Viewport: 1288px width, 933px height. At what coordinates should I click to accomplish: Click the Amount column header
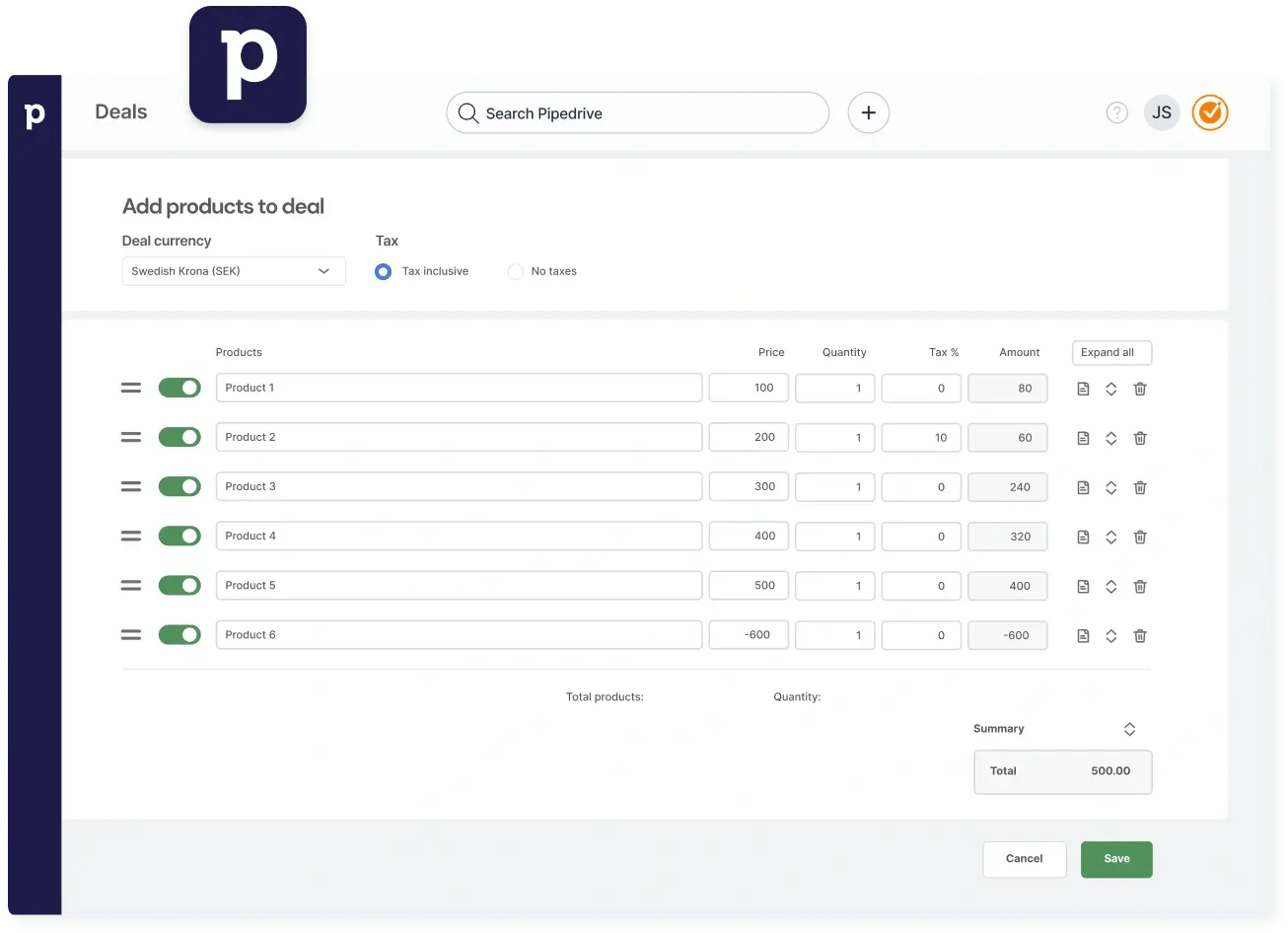click(x=1020, y=352)
